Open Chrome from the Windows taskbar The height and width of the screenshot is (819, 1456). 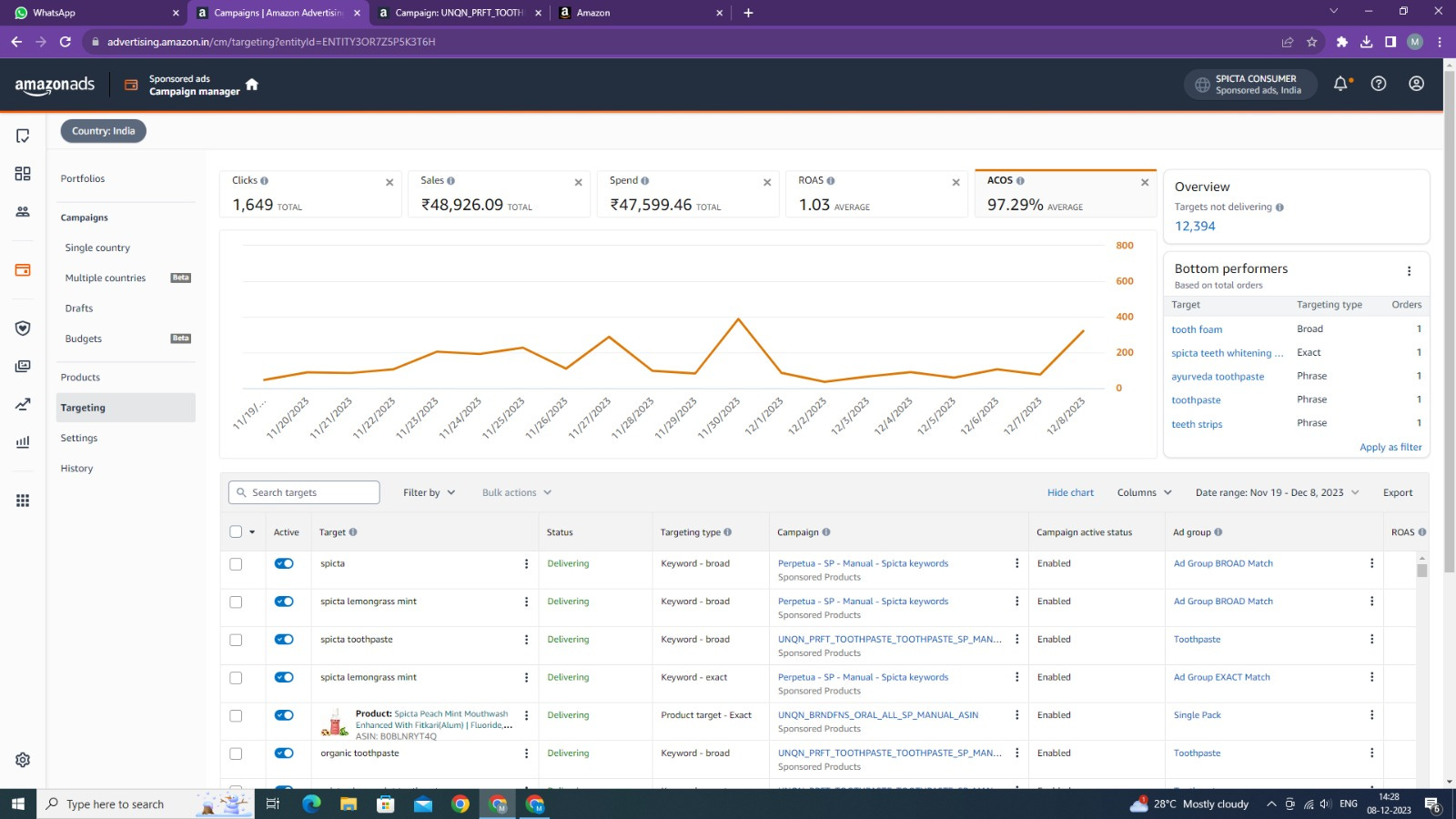click(x=460, y=804)
